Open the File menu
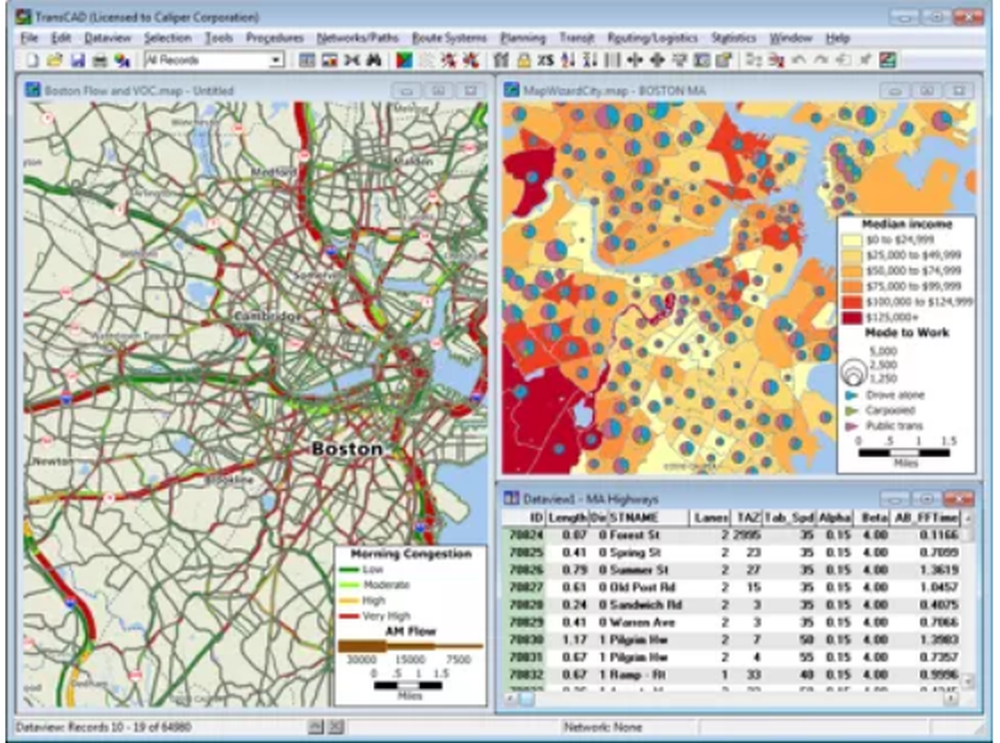This screenshot has height=743, width=1000. point(29,38)
